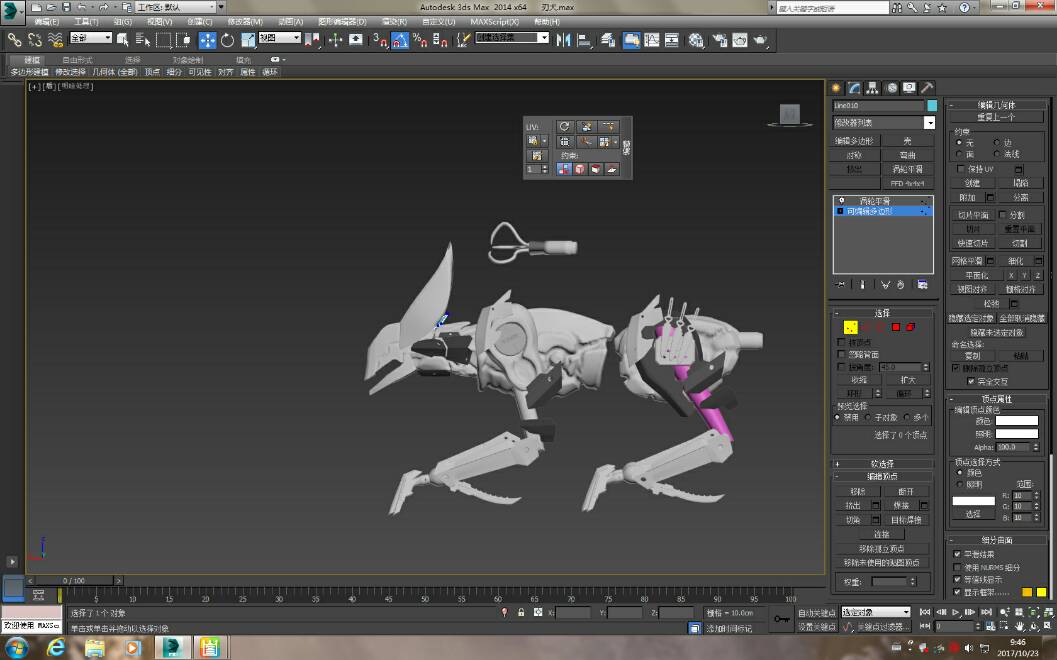Screen dimensions: 1057x660
Task: Click the Mirror tool icon
Action: [565, 40]
